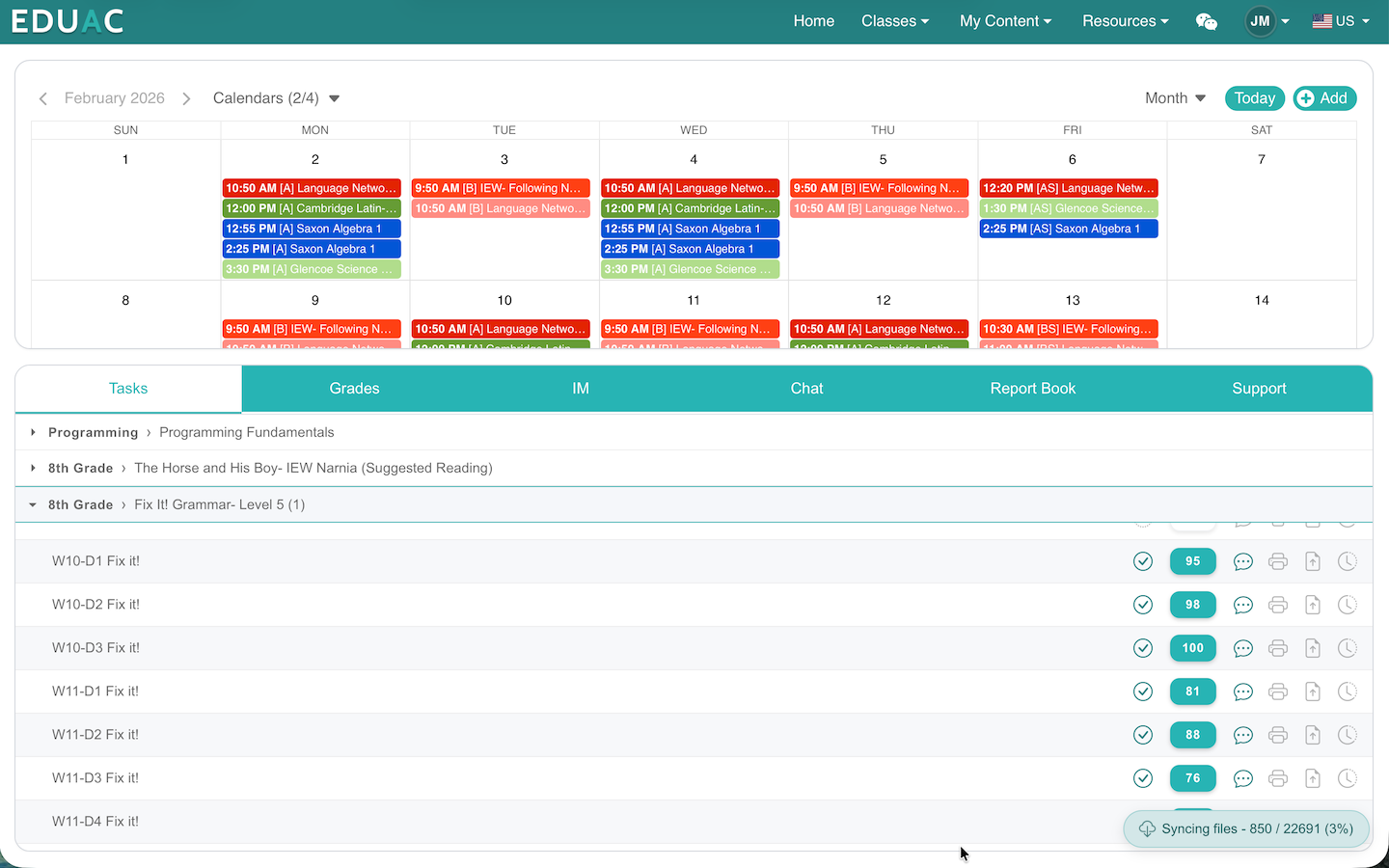Open Feb 3 9:50 AM IEW event
This screenshot has height=868, width=1389.
pyautogui.click(x=501, y=188)
